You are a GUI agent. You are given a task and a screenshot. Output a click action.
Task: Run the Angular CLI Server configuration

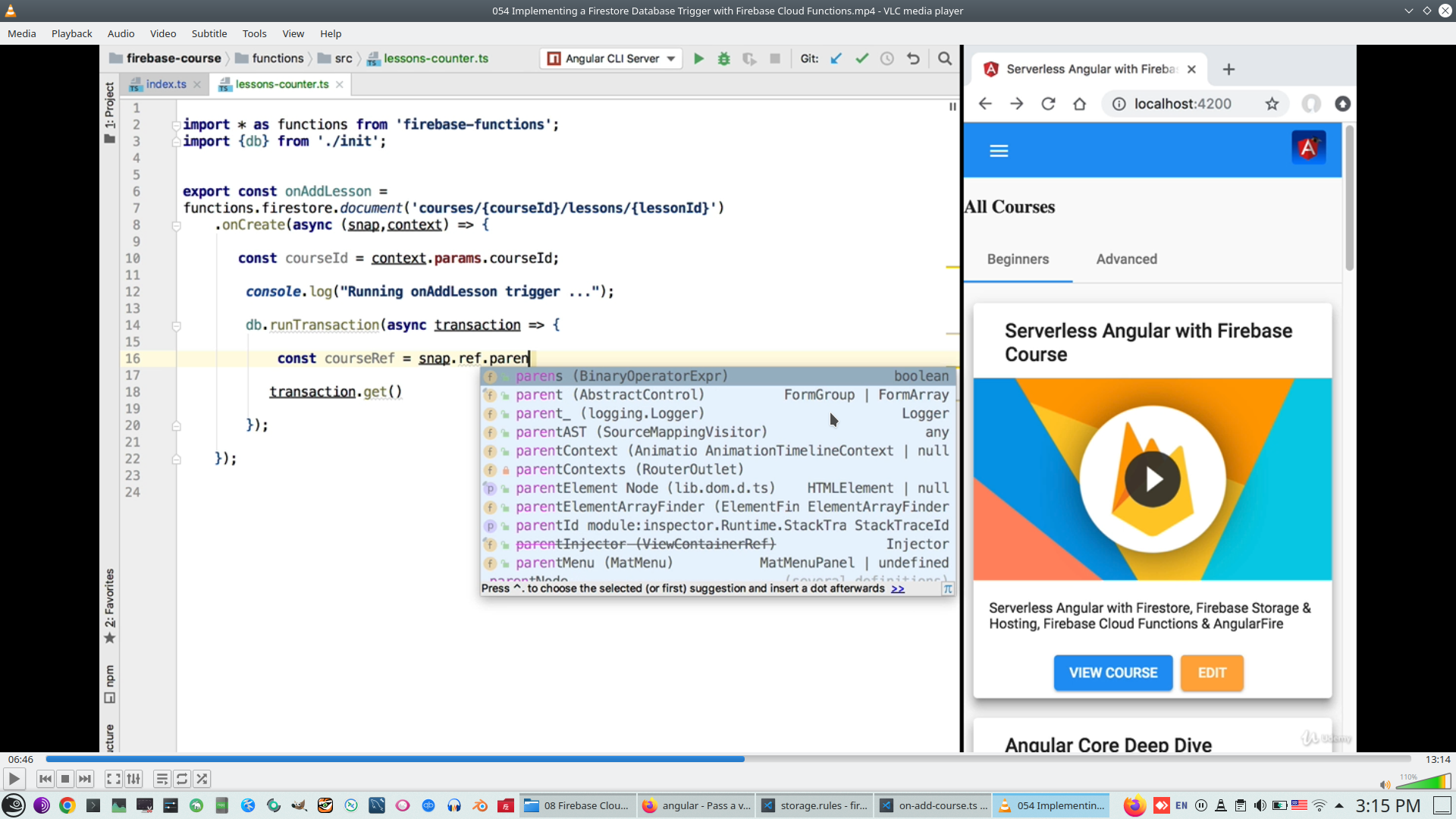click(698, 58)
